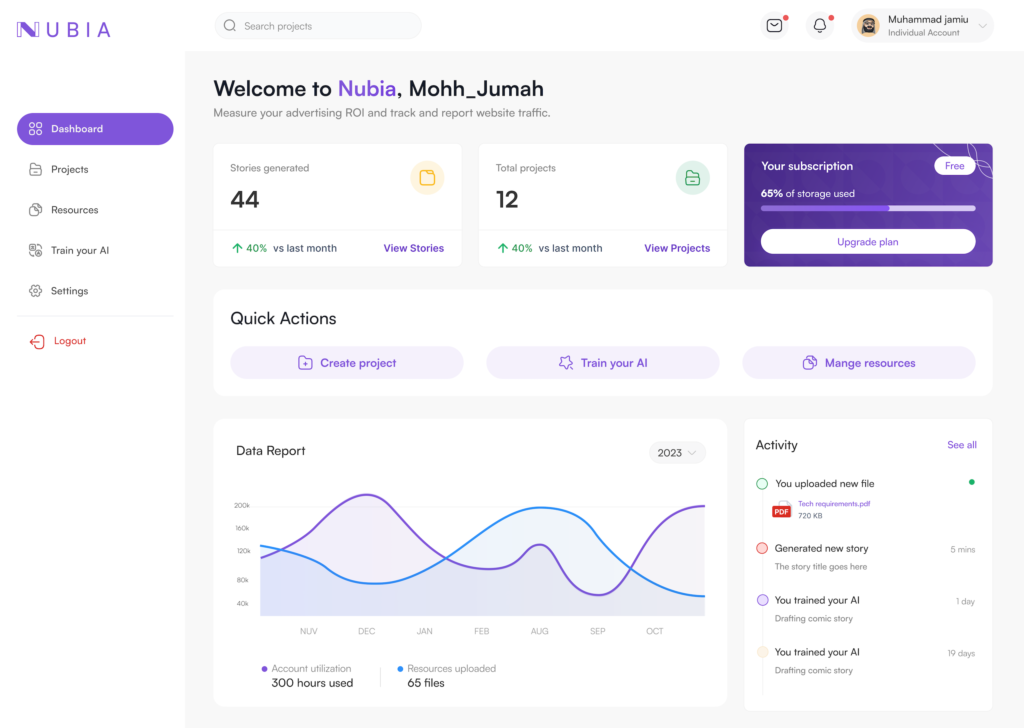
Task: Click the '19 days' timestamp
Action: pyautogui.click(x=961, y=653)
